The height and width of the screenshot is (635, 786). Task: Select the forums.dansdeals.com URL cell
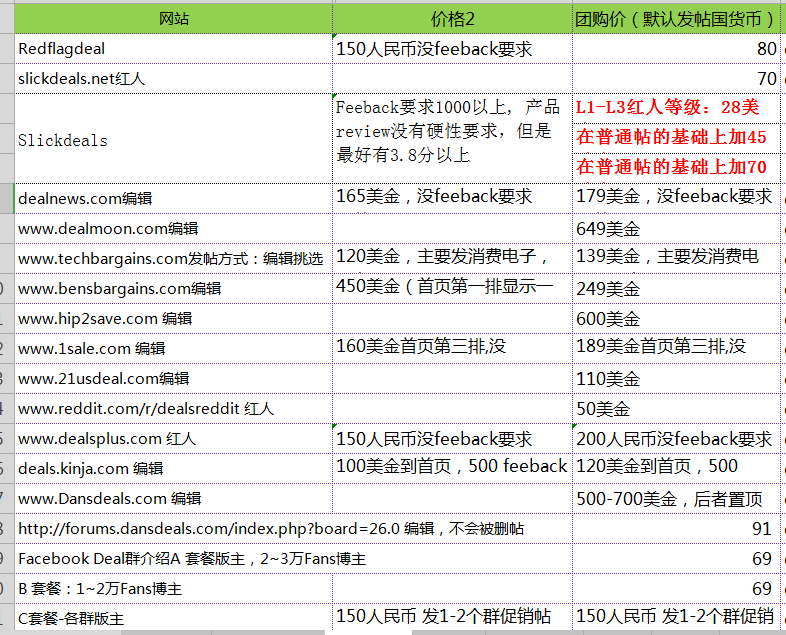click(x=293, y=528)
